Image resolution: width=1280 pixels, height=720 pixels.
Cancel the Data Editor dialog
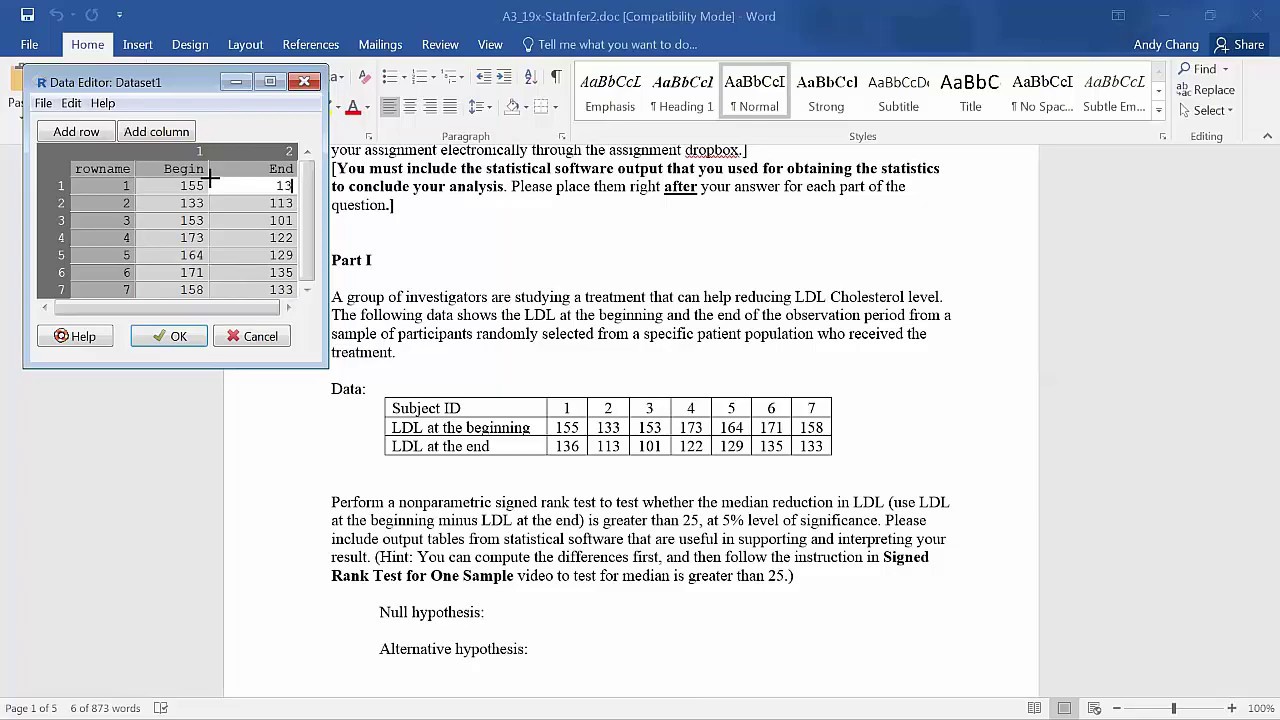pos(252,336)
